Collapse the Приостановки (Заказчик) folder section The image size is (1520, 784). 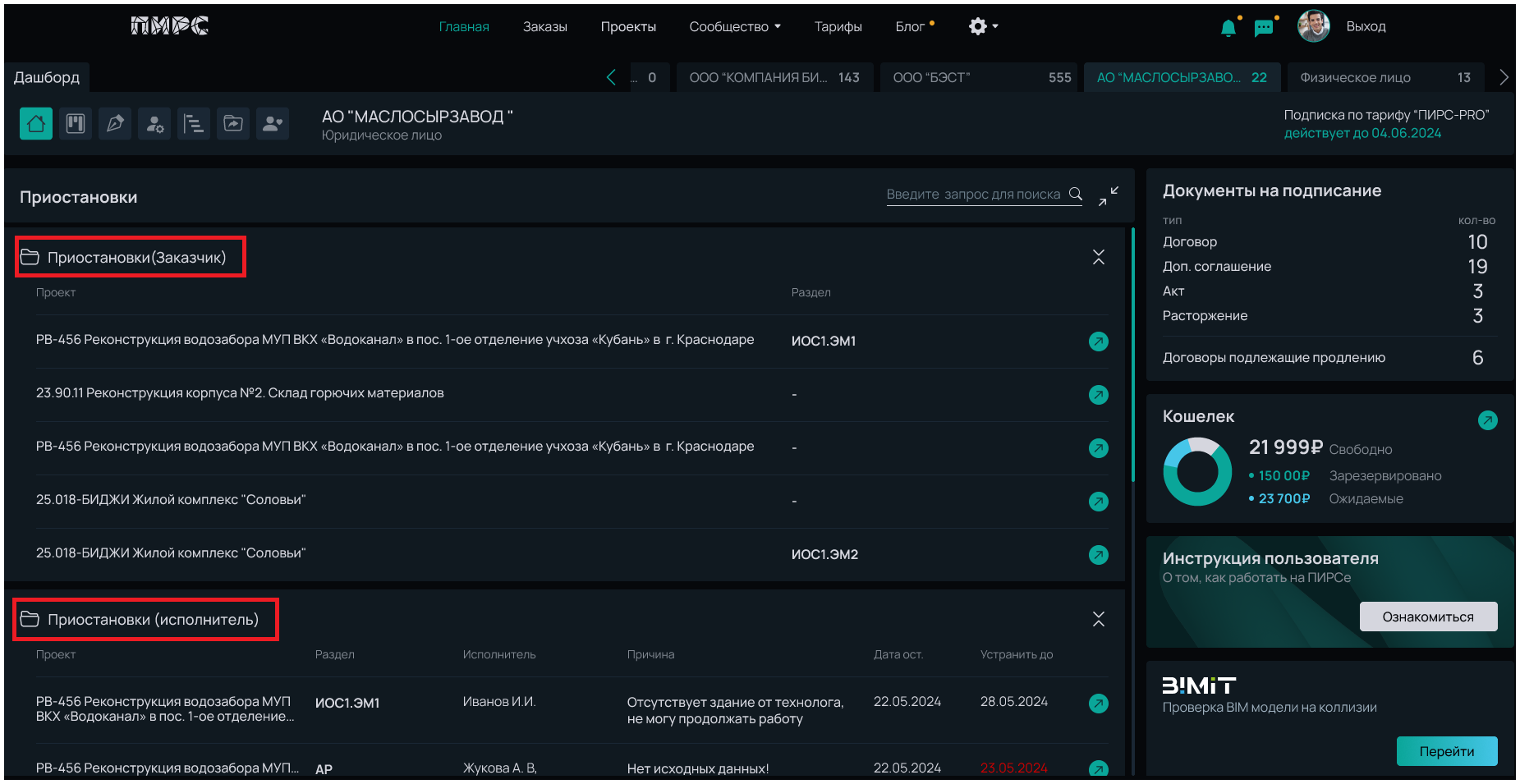(1098, 257)
